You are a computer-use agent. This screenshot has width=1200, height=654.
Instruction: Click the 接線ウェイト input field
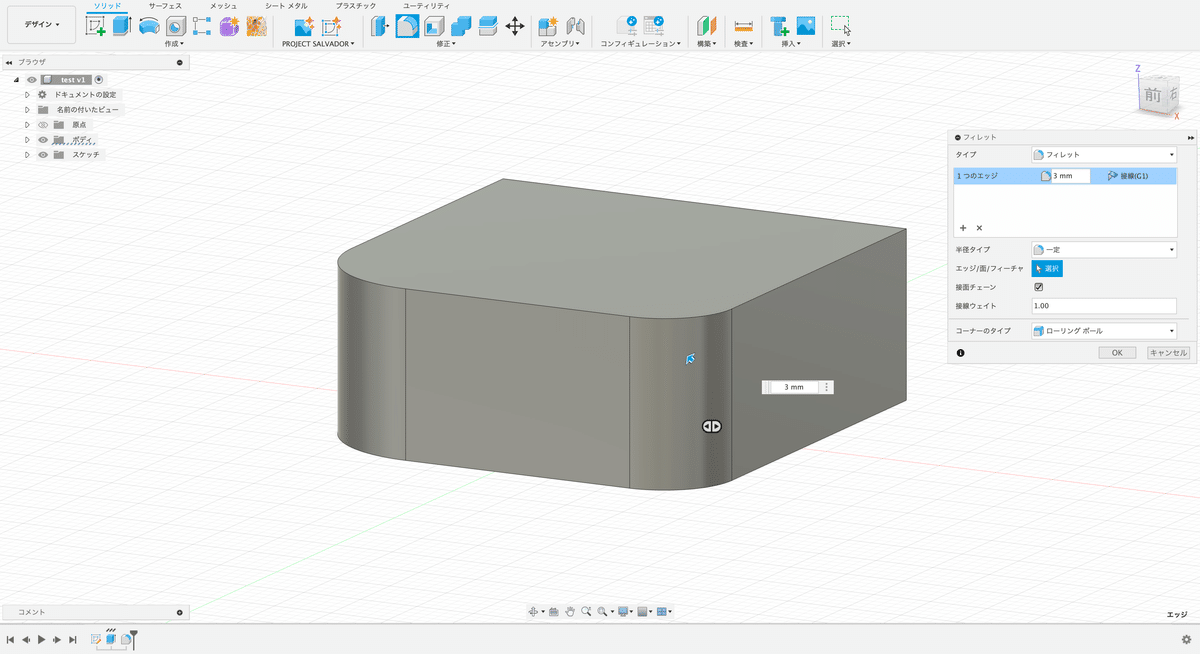pos(1103,306)
